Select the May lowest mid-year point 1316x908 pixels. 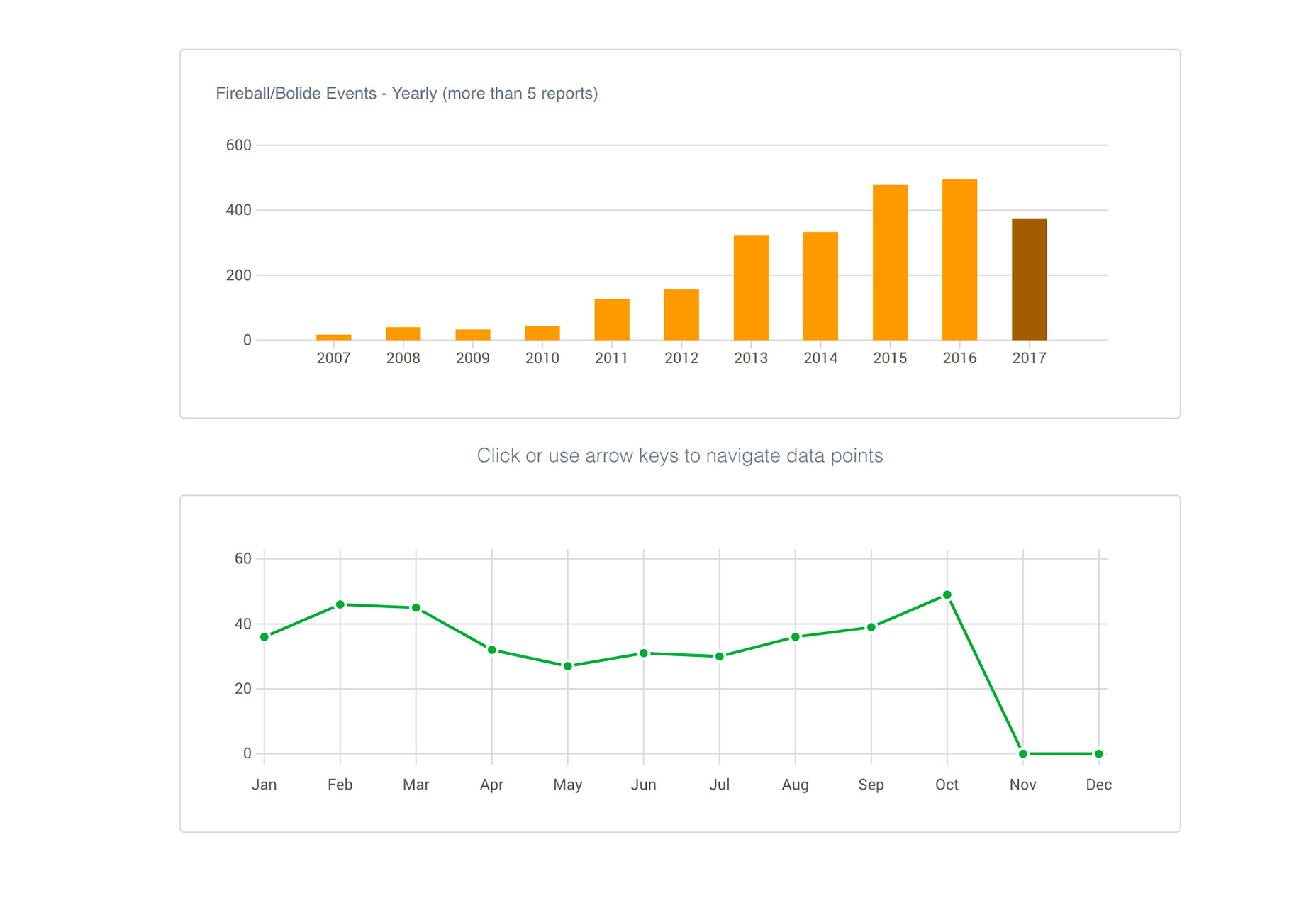568,666
